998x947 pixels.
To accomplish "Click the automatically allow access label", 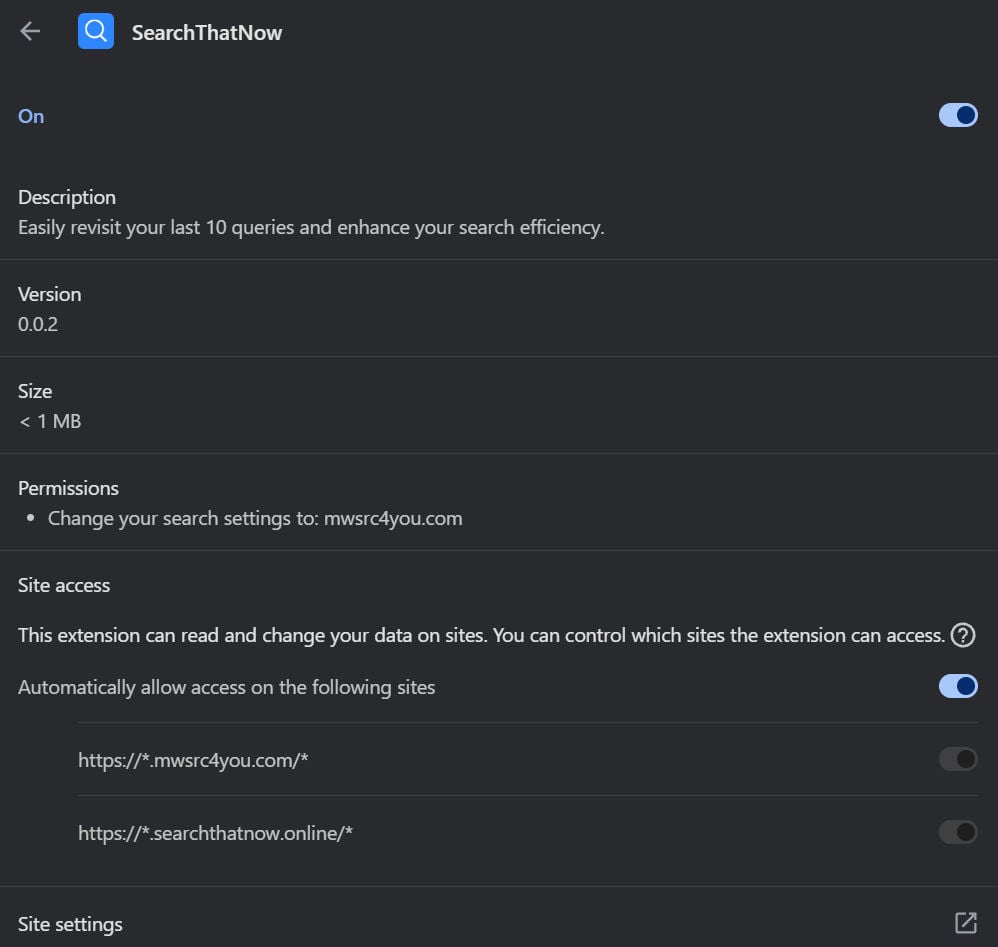I will (227, 687).
